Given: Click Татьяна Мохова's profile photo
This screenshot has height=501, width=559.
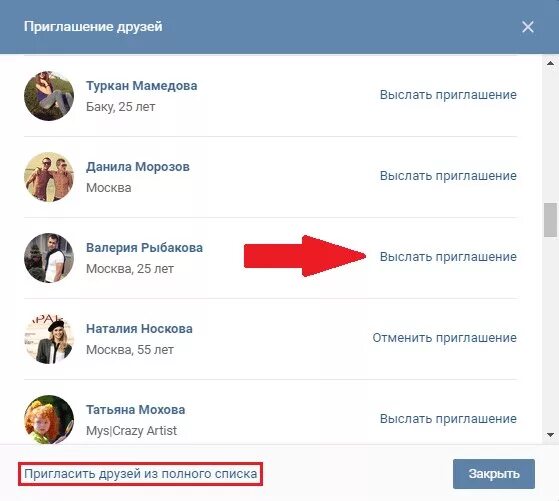Looking at the screenshot, I should [x=49, y=419].
